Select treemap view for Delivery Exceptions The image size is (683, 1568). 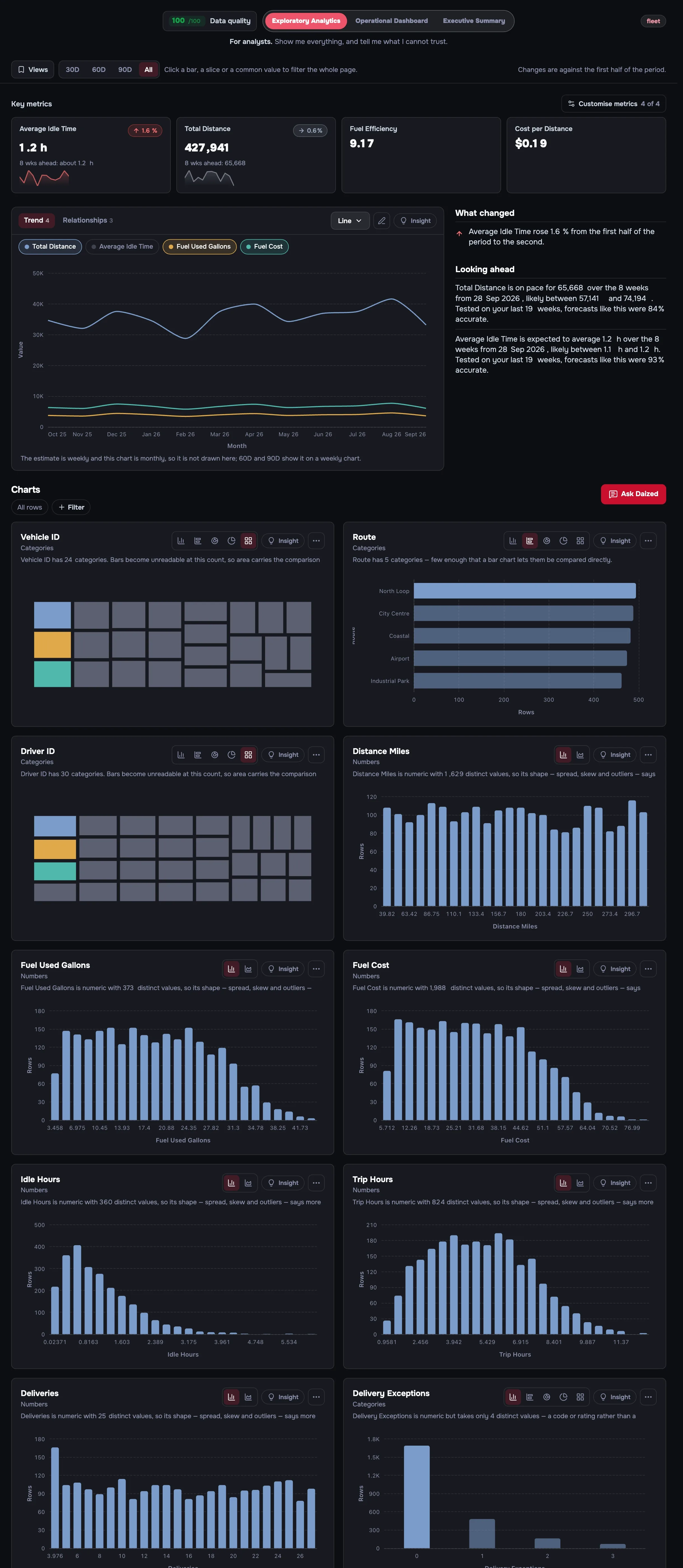[x=580, y=1397]
